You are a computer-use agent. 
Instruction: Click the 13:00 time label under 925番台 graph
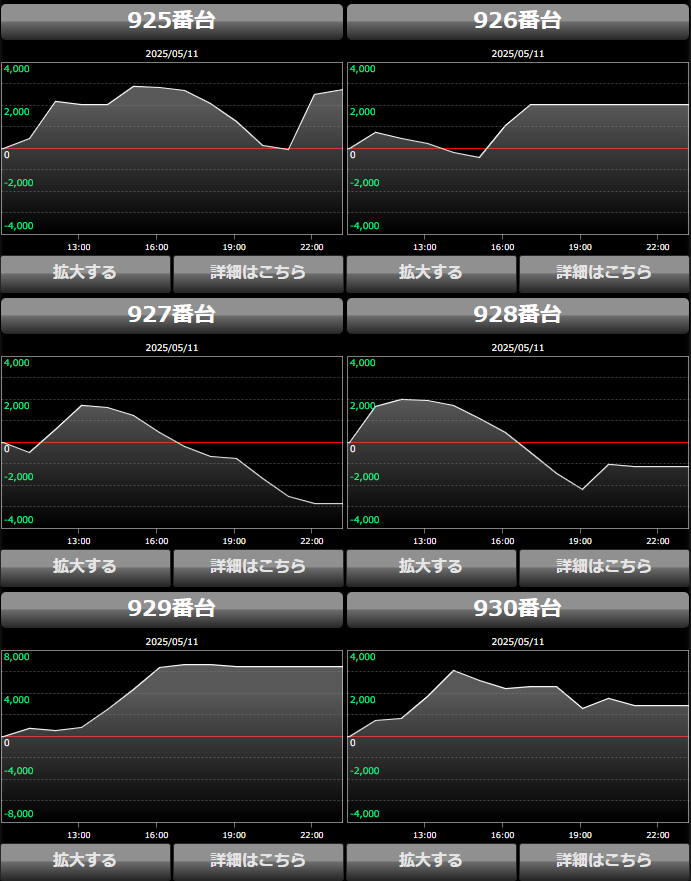click(x=79, y=247)
